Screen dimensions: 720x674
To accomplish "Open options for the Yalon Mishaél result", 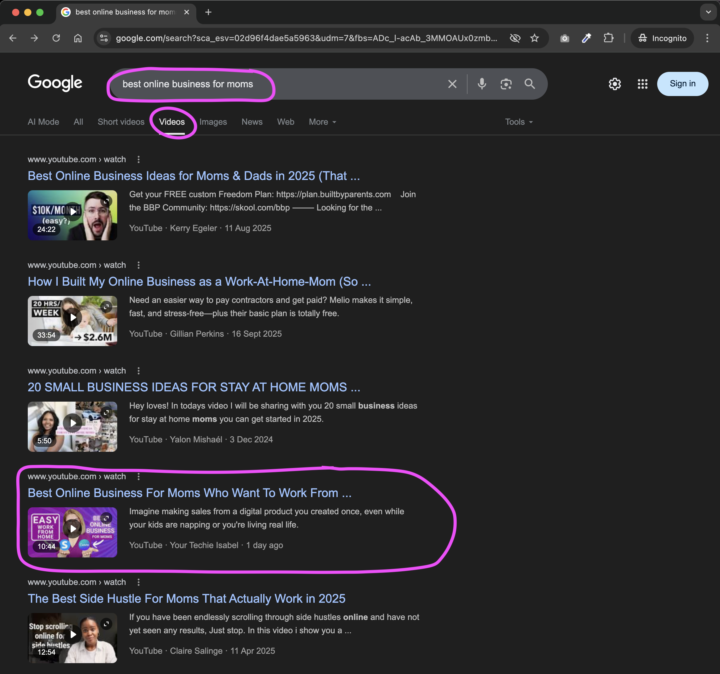I will [x=139, y=371].
